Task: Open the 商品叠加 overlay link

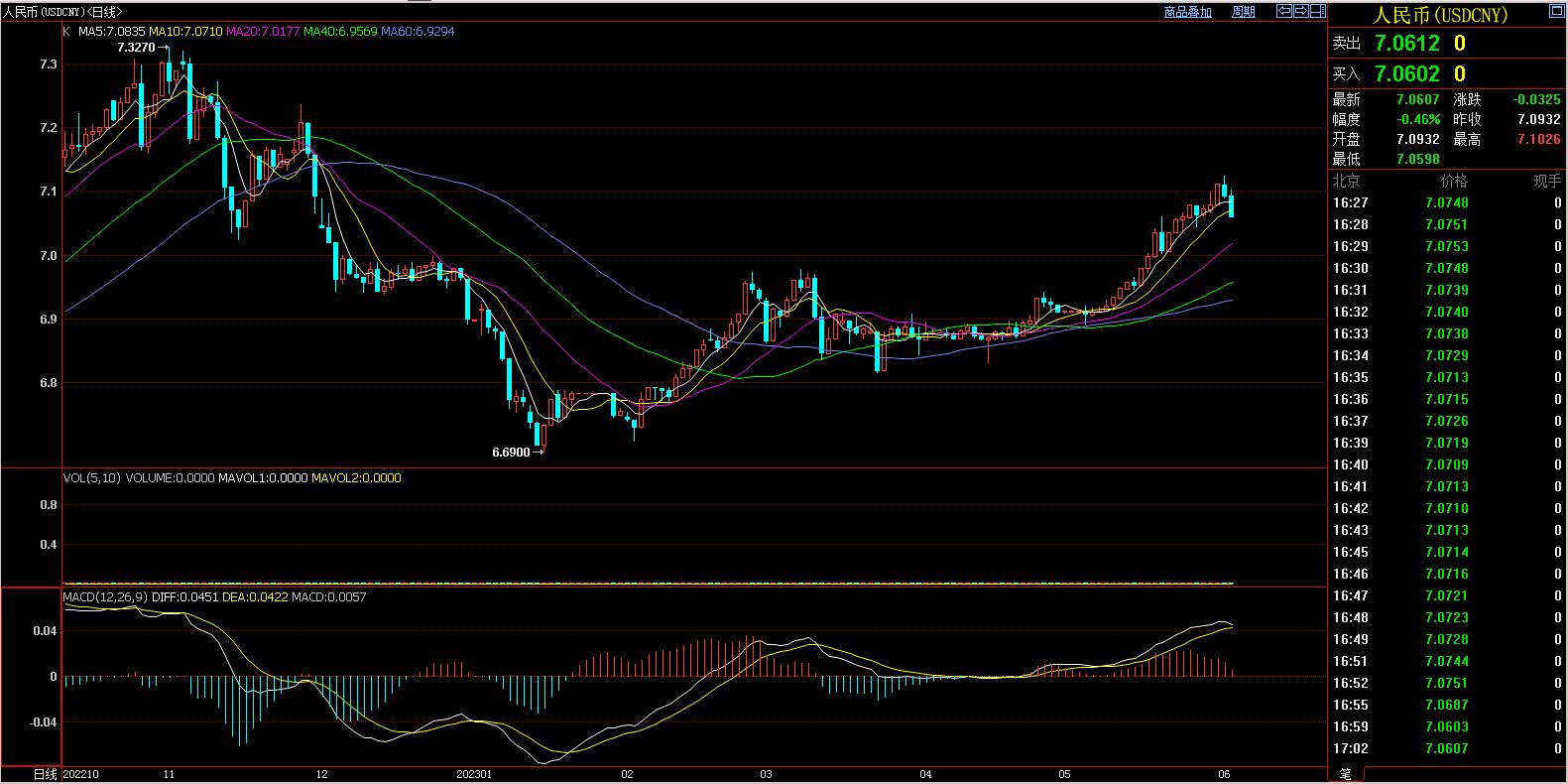Action: coord(1187,12)
